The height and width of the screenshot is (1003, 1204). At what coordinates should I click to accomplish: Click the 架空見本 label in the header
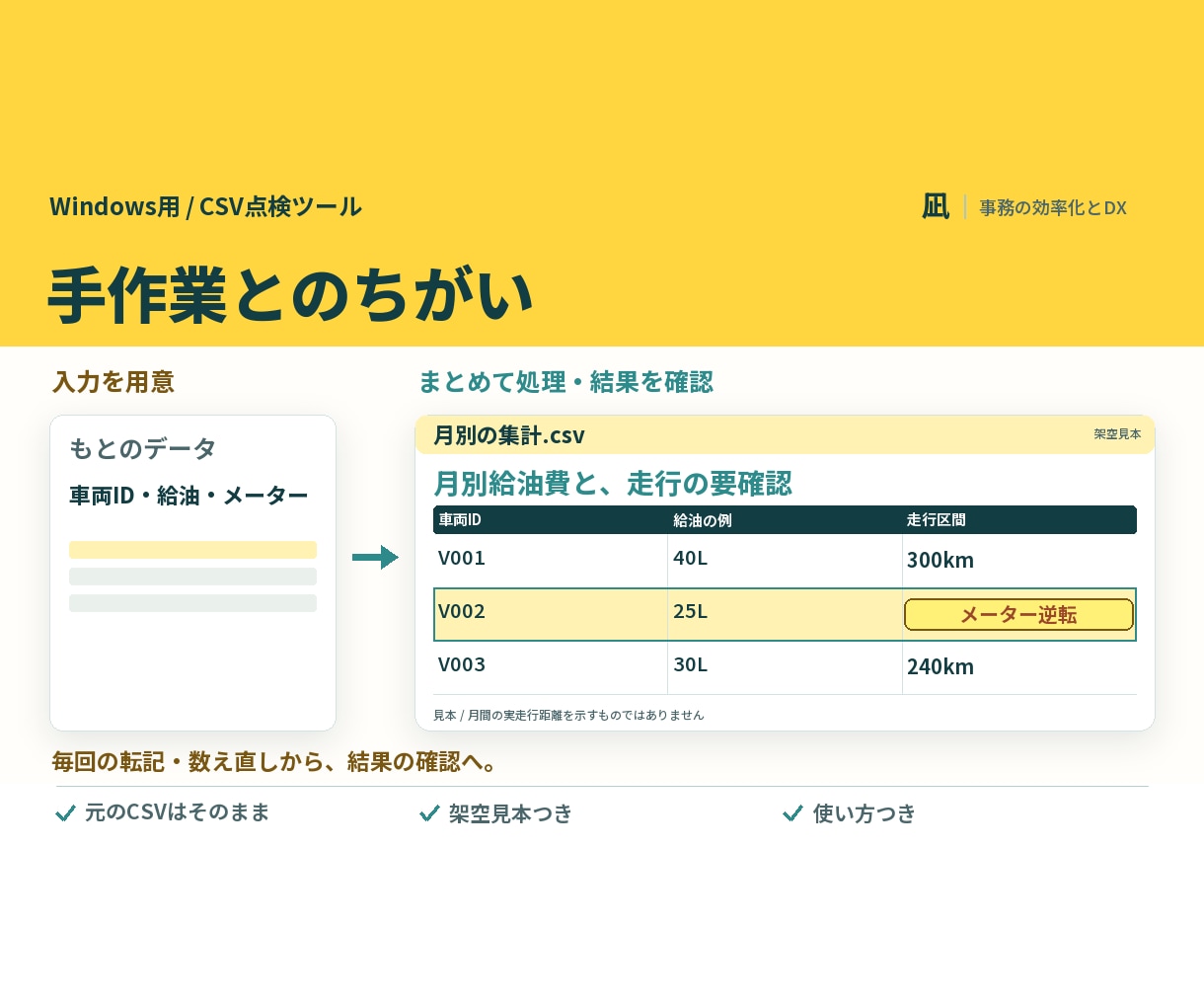point(1117,434)
